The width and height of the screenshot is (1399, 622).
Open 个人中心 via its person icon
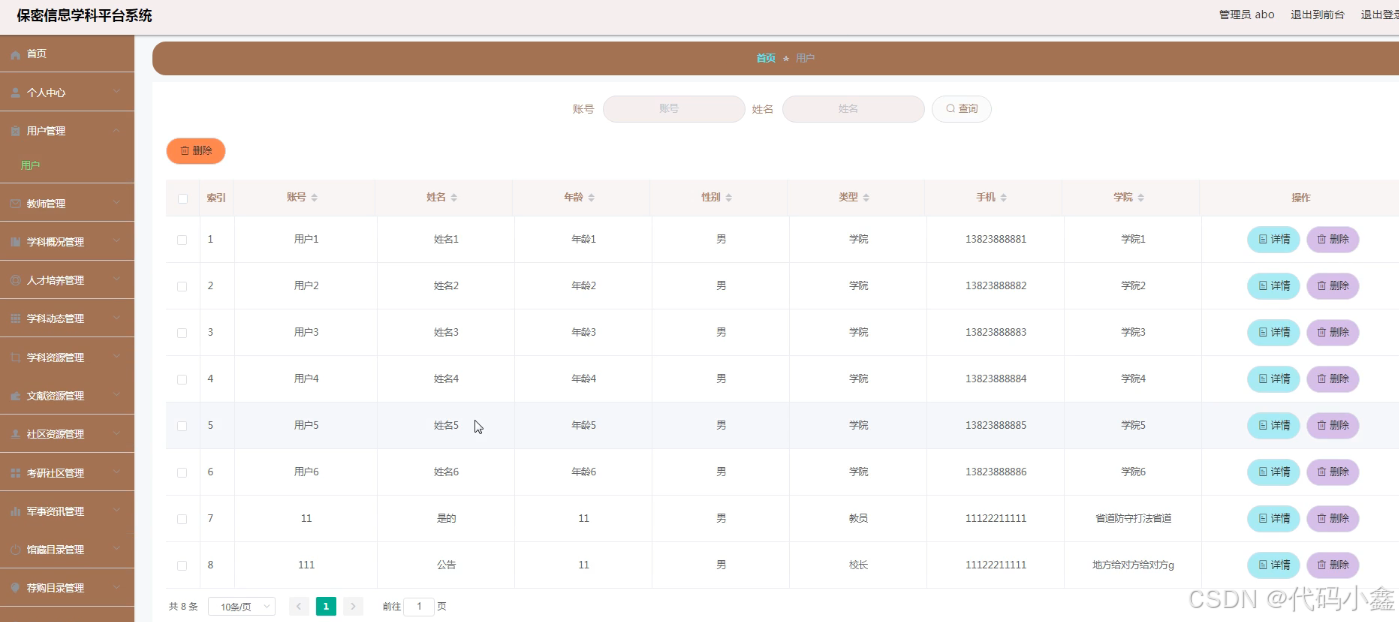(15, 92)
